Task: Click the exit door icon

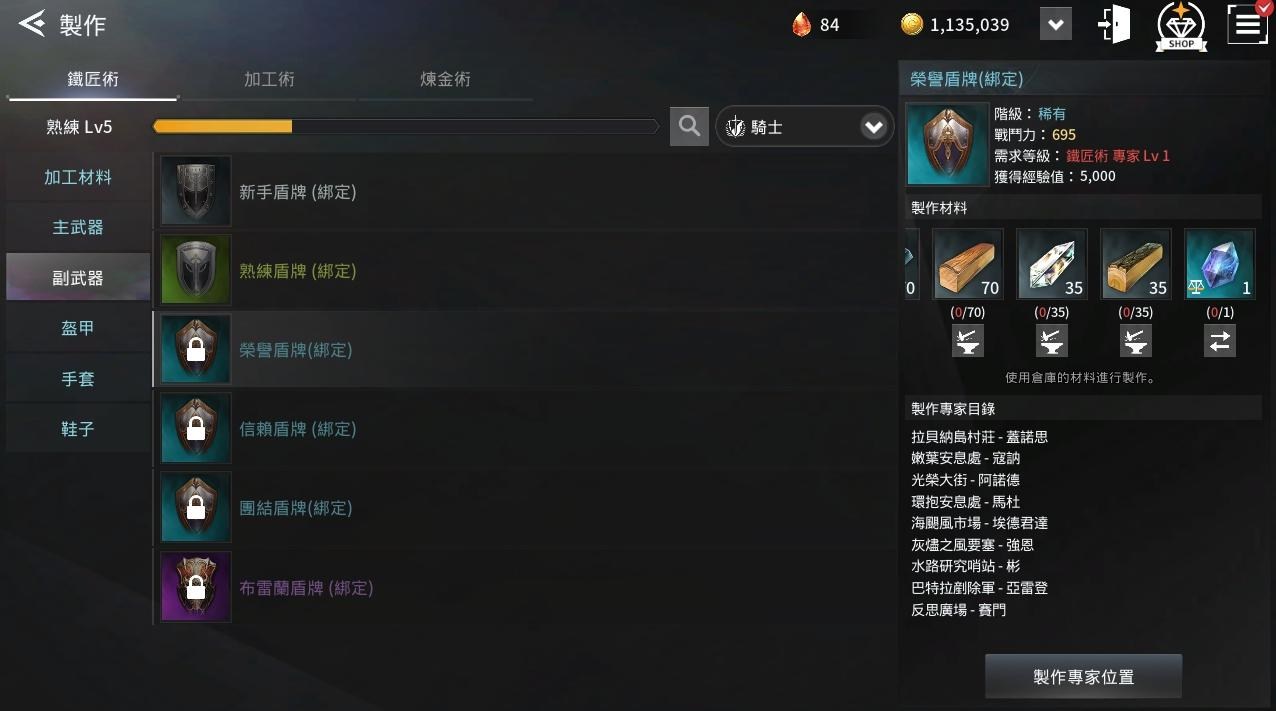Action: pos(1114,25)
